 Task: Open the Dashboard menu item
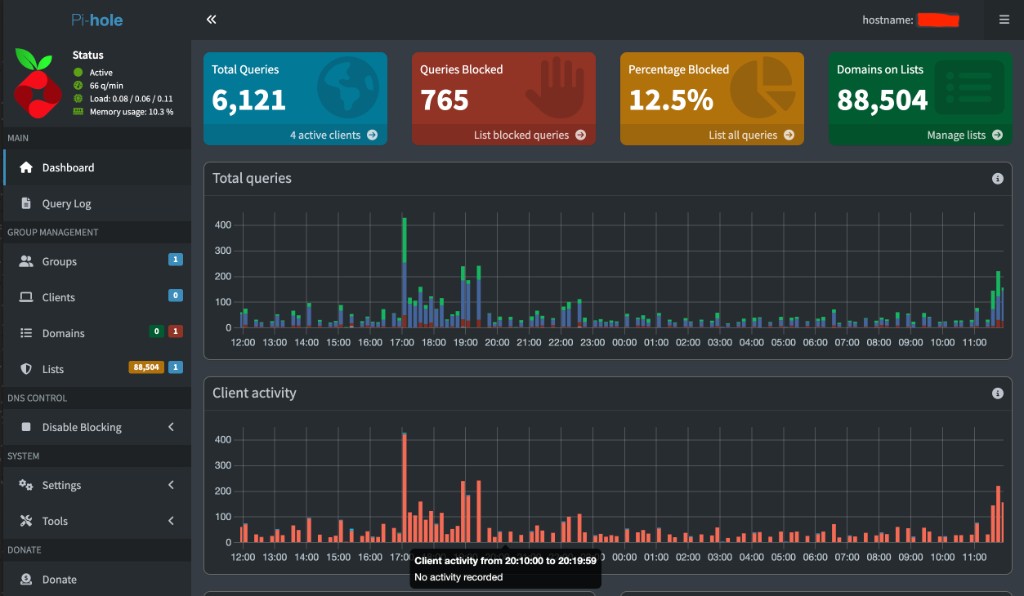(97, 167)
